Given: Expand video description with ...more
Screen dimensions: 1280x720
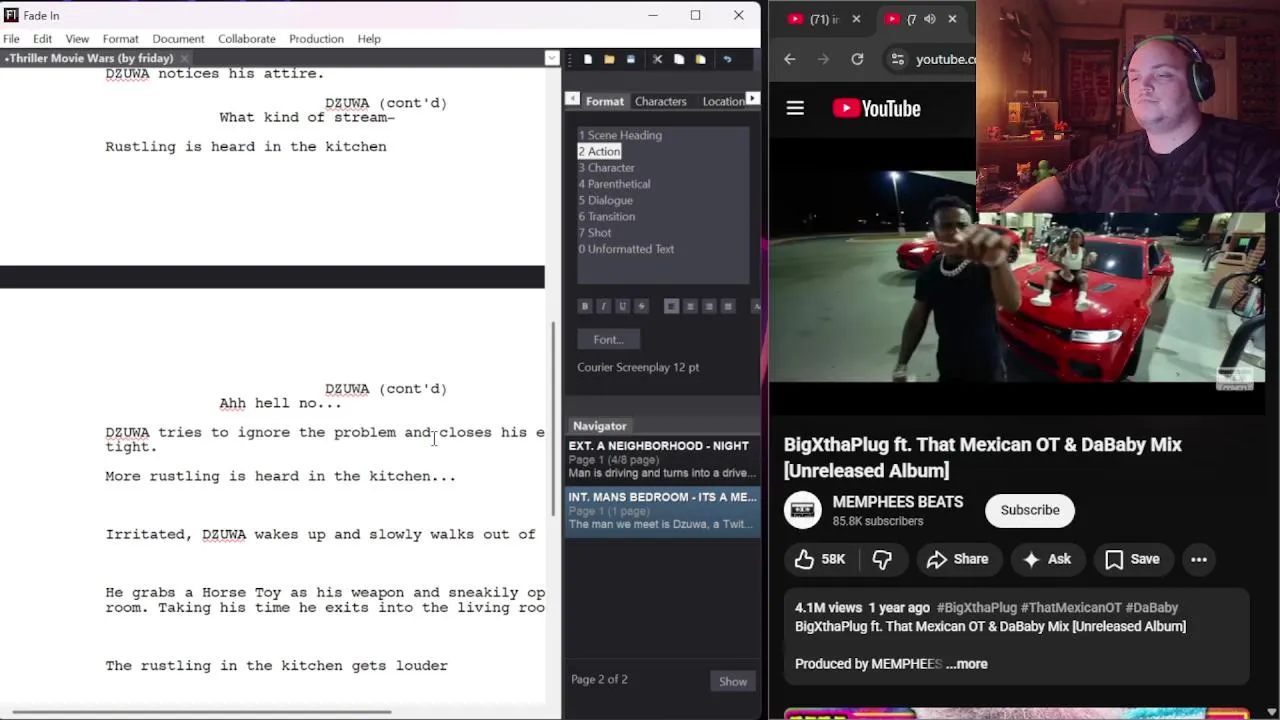Looking at the screenshot, I should [x=967, y=664].
